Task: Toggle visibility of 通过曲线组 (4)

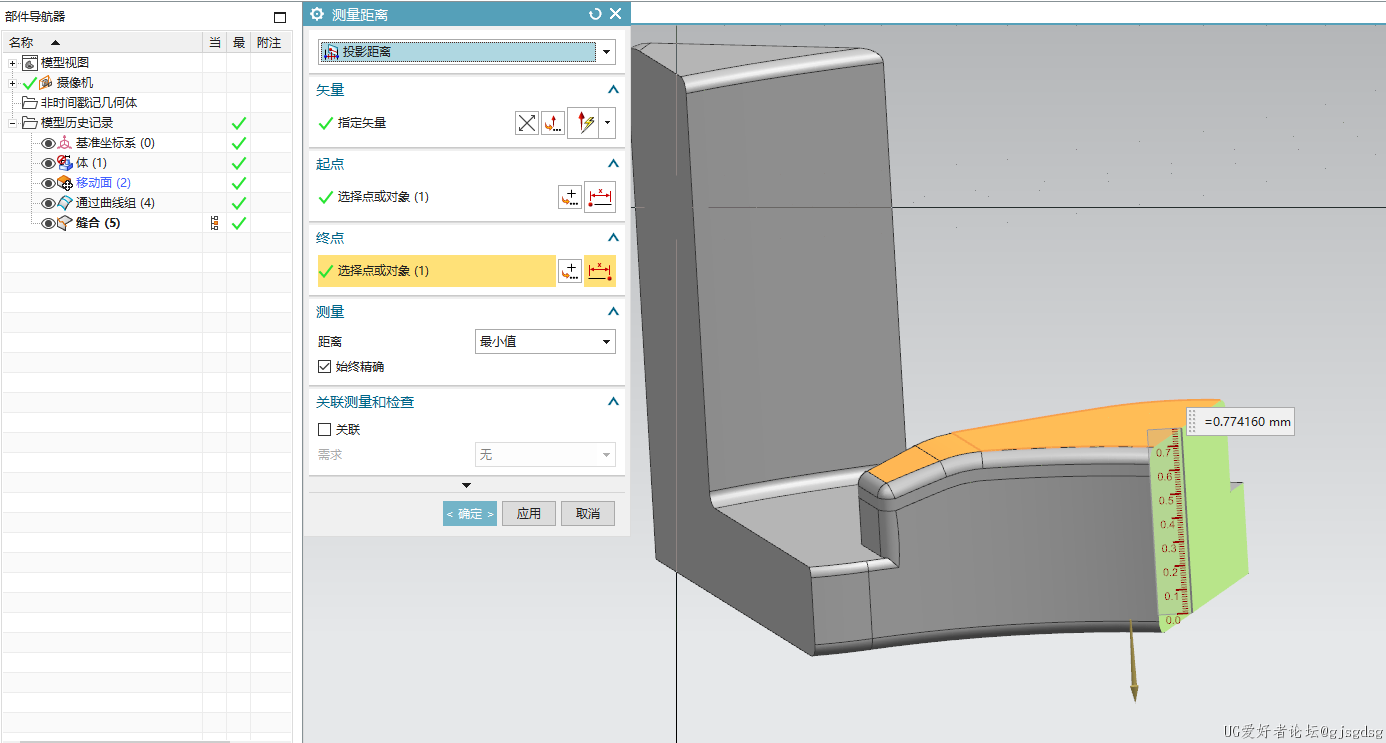Action: [48, 203]
